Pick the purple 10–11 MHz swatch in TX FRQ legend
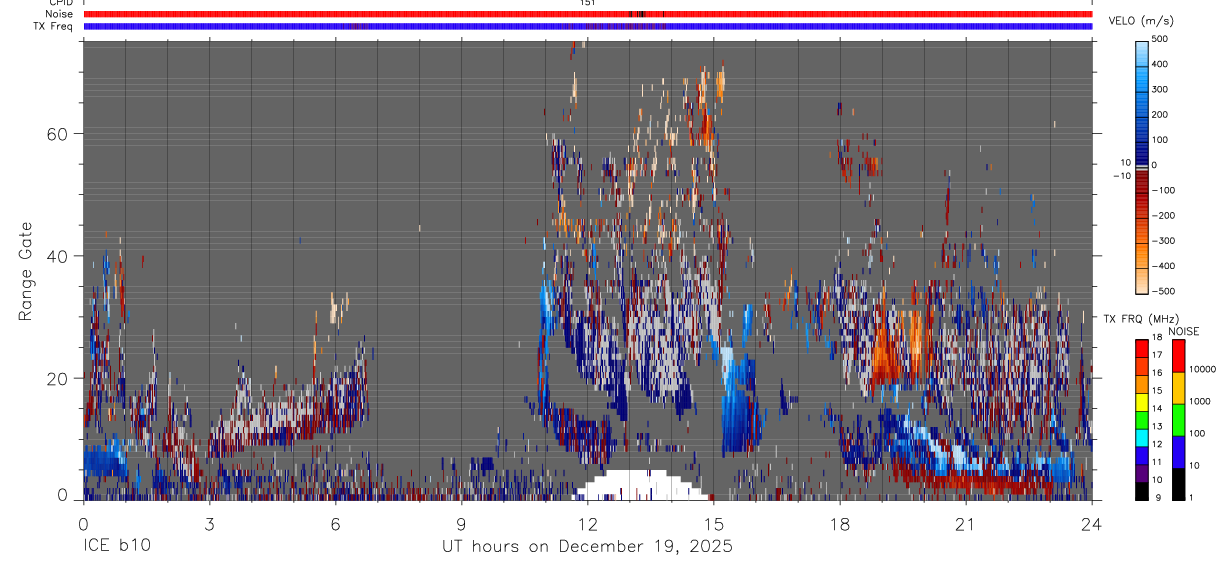Viewport: 1228px width, 567px height. [x=1142, y=472]
